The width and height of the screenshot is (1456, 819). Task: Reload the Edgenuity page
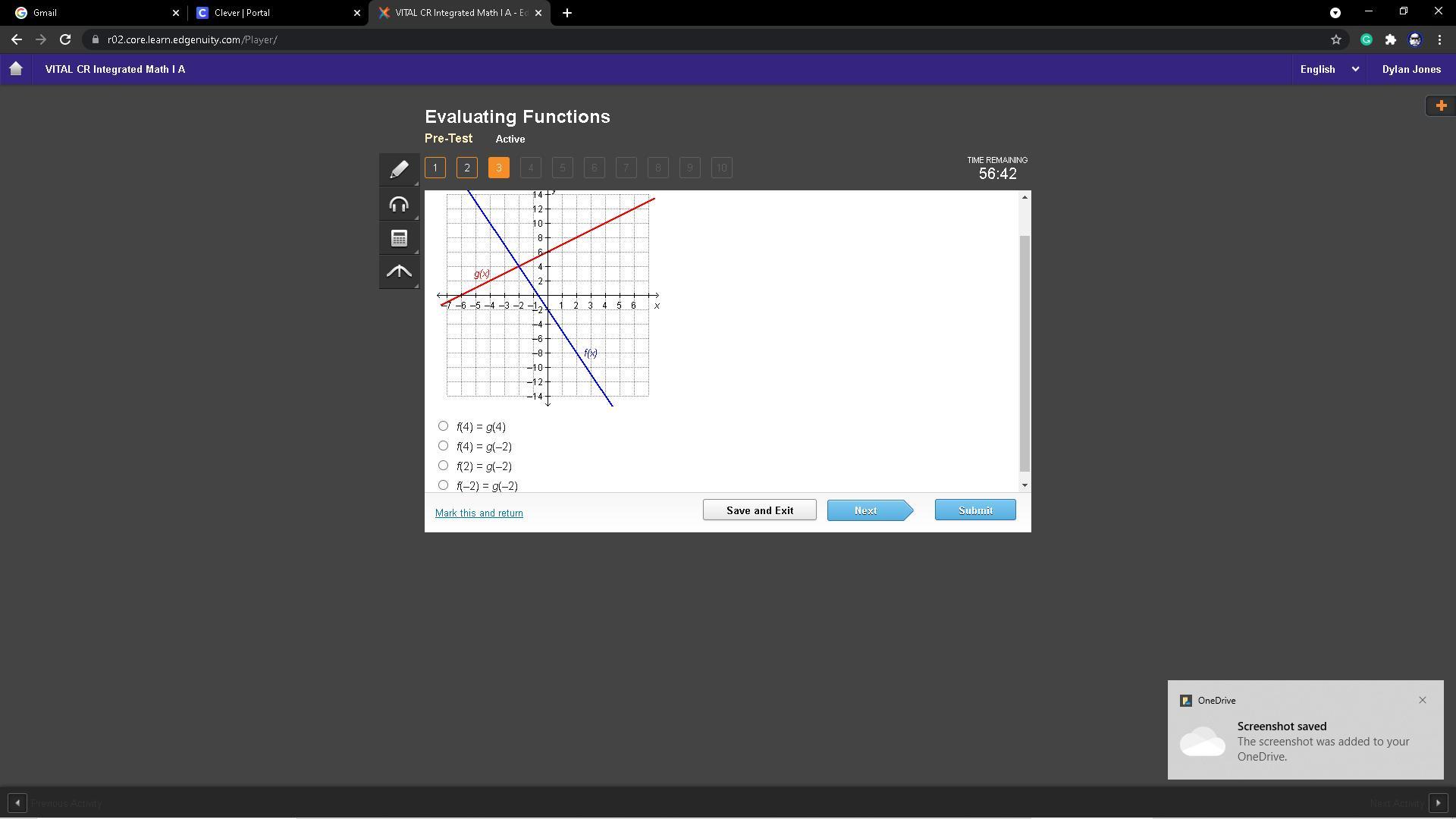pyautogui.click(x=65, y=39)
